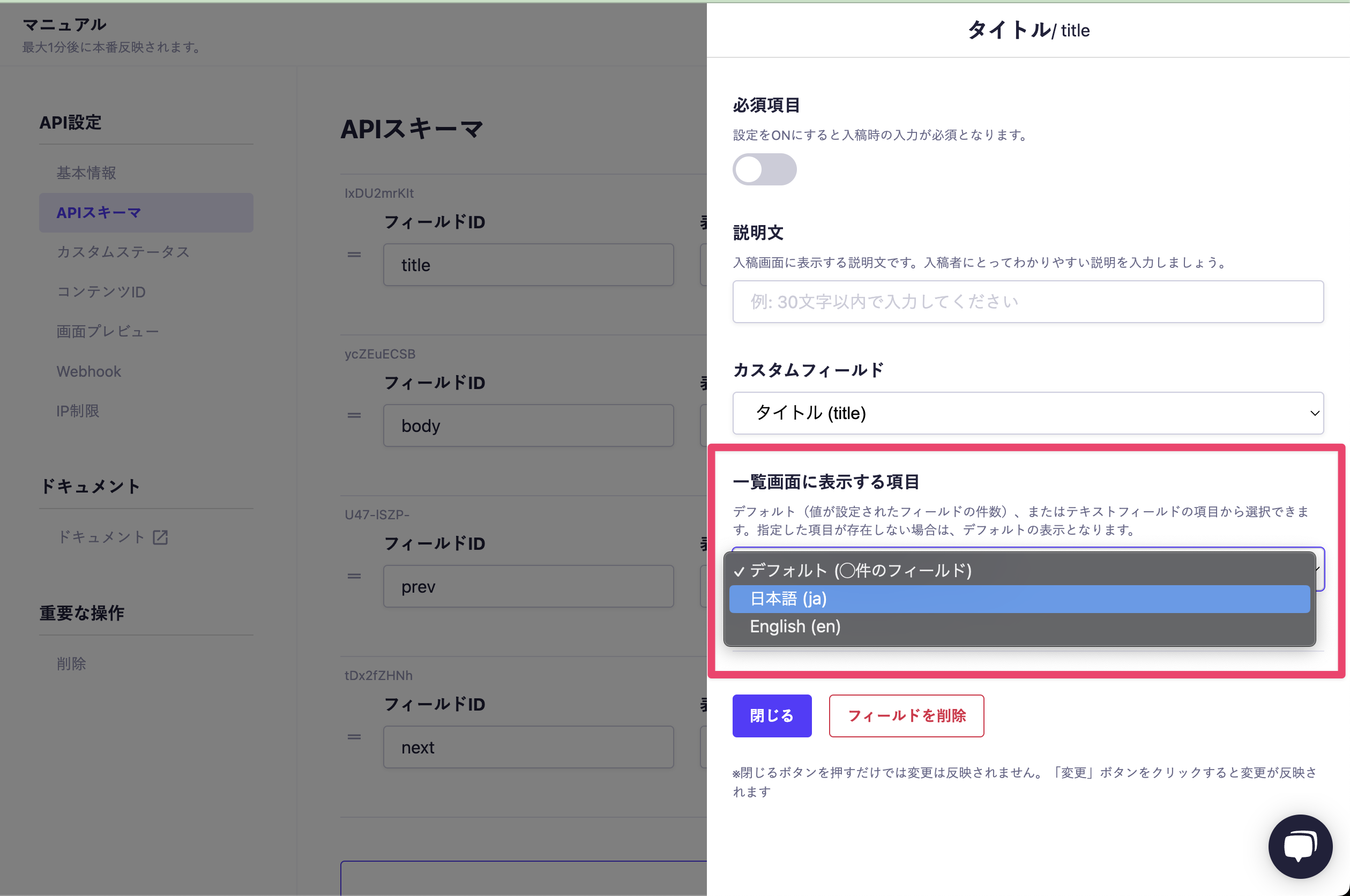Open 基本情報 in the sidebar

pyautogui.click(x=86, y=173)
